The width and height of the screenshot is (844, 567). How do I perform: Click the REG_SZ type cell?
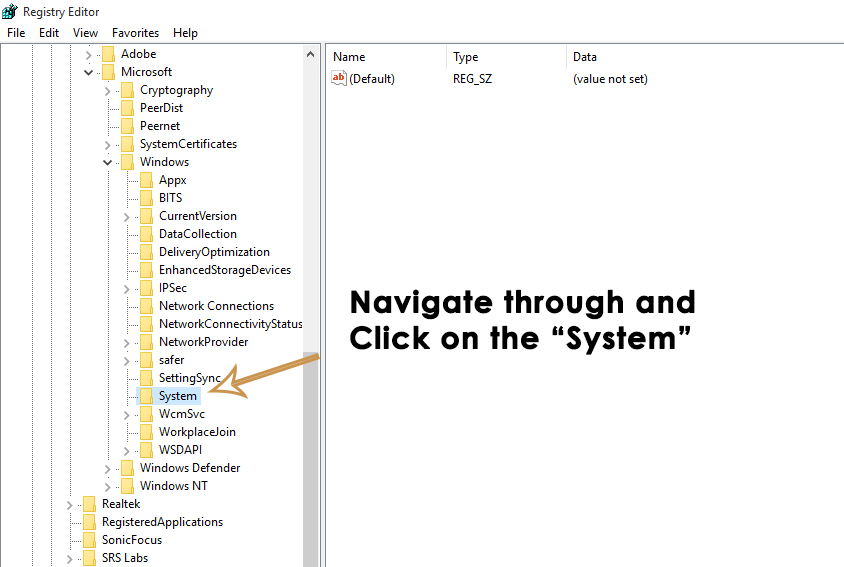(x=472, y=79)
